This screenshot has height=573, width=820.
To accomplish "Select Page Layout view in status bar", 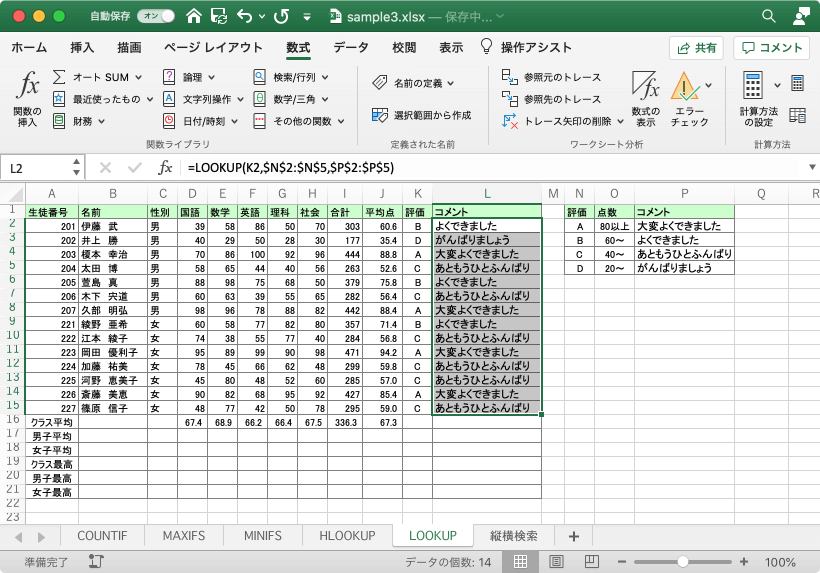I will tap(556, 562).
